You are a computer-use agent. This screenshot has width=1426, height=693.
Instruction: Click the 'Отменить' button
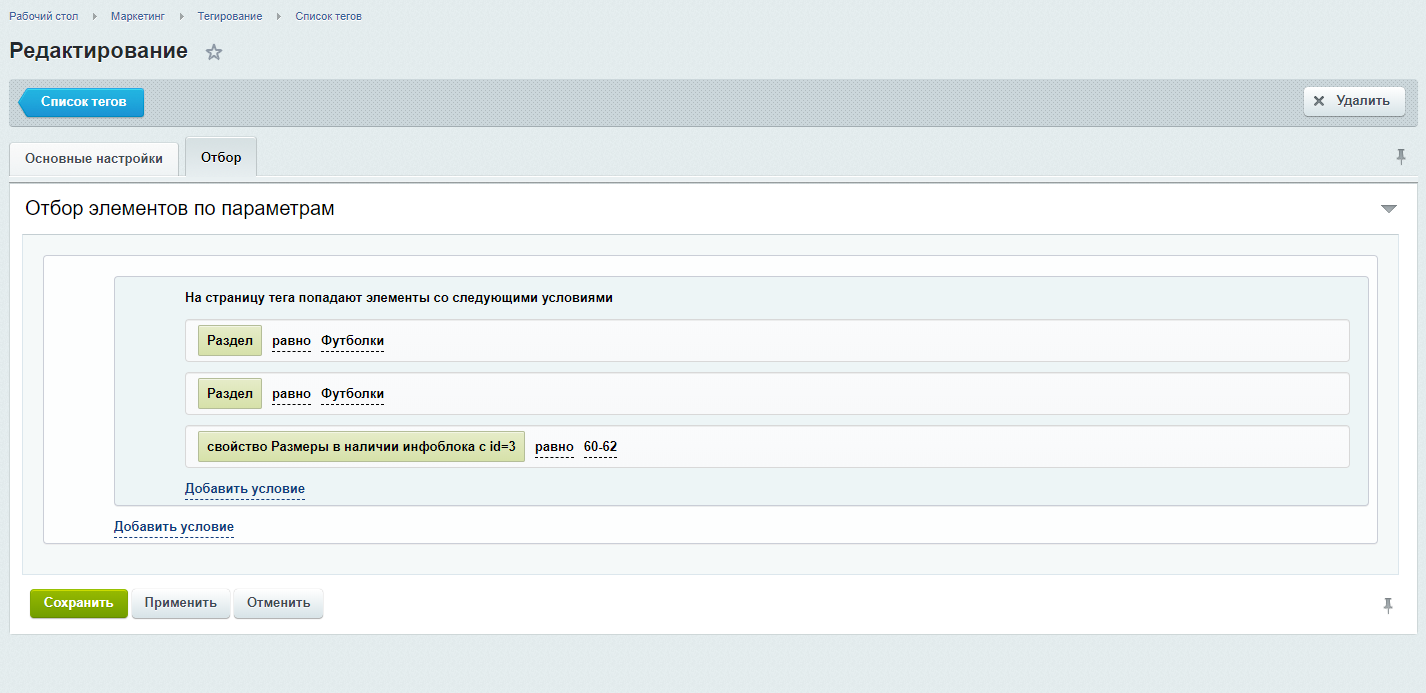(278, 604)
